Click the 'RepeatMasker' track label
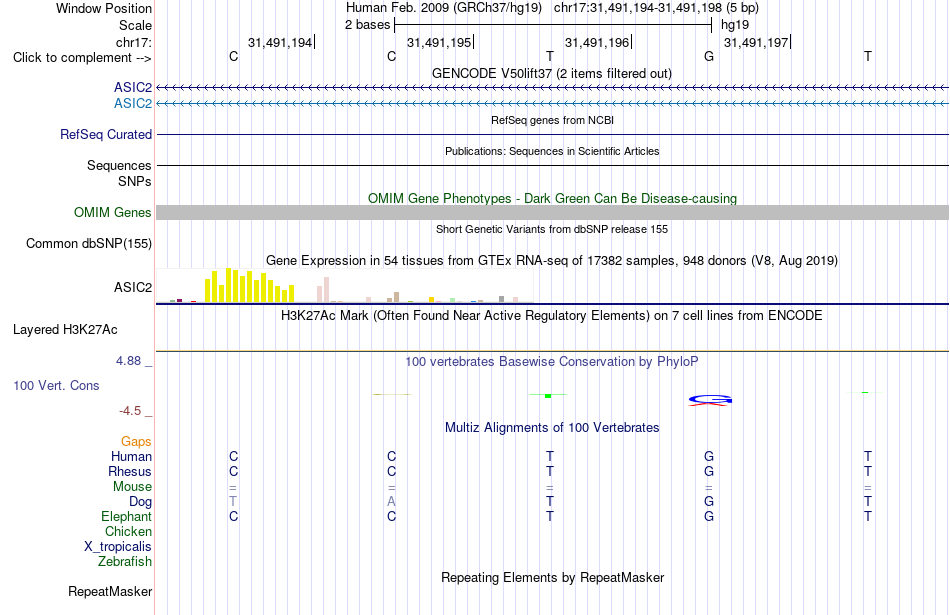This screenshot has width=950, height=615. 110,591
